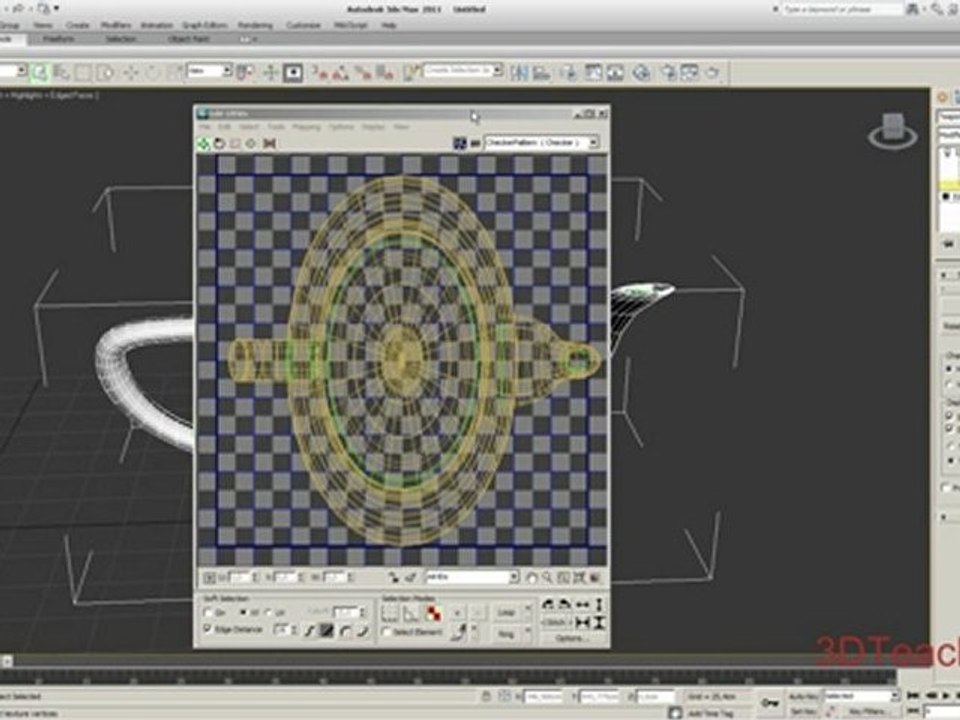Click the U coordinate input field
The width and height of the screenshot is (960, 720).
click(x=239, y=577)
